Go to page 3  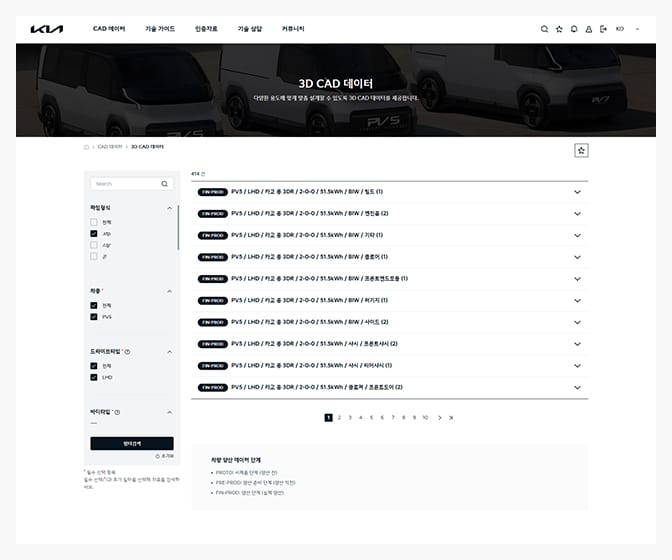point(350,418)
